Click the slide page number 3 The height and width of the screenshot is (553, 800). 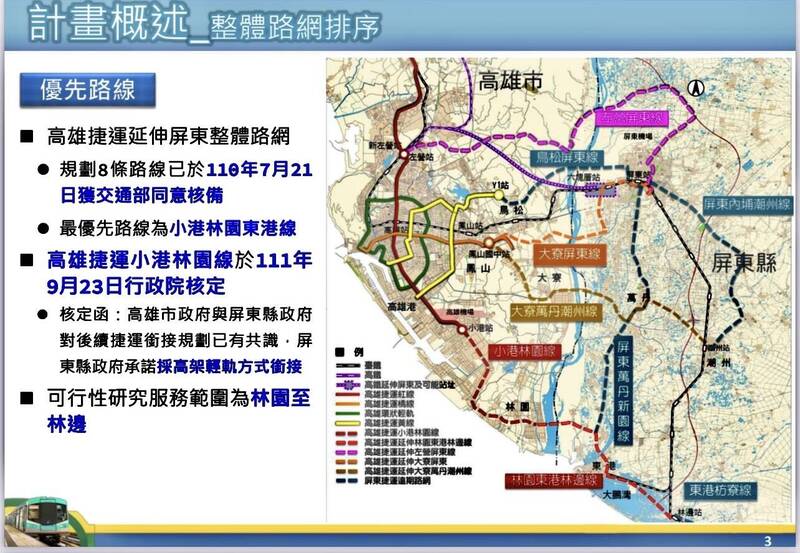pos(767,541)
